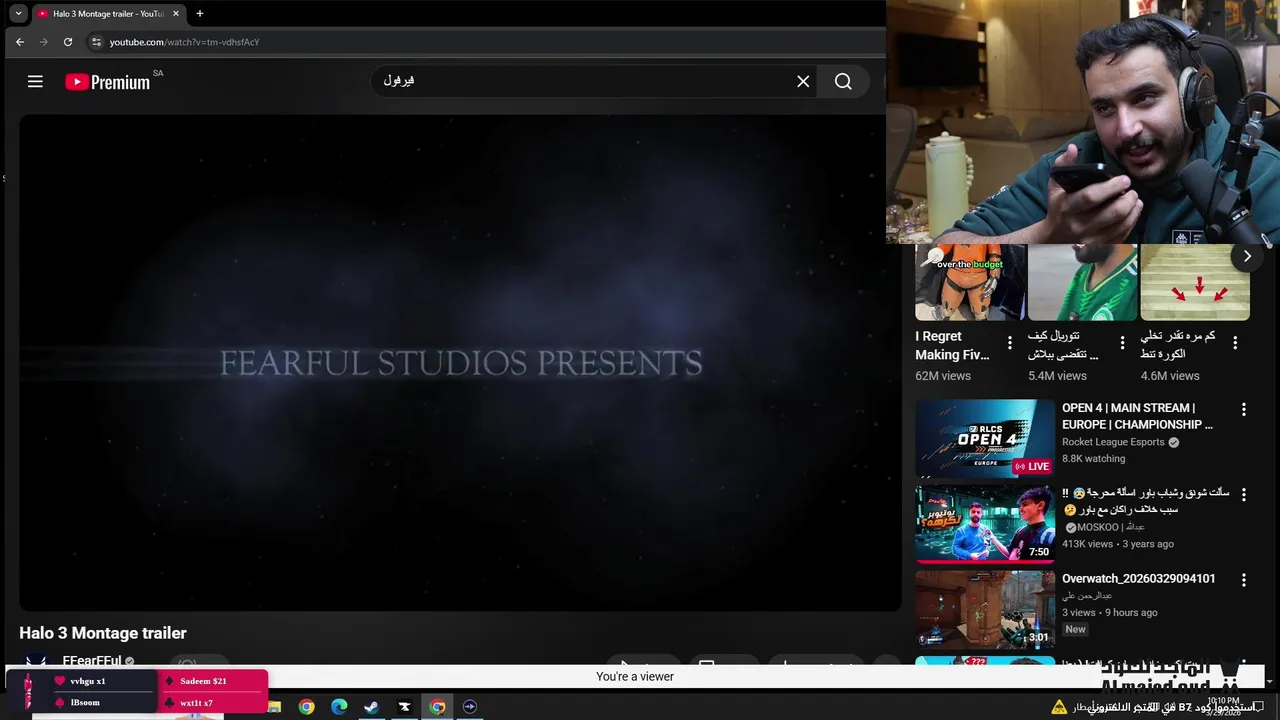Open 'OPEN 4 | MAIN STREAM | EUROPE' video title
Viewport: 1280px width, 720px height.
point(1137,416)
